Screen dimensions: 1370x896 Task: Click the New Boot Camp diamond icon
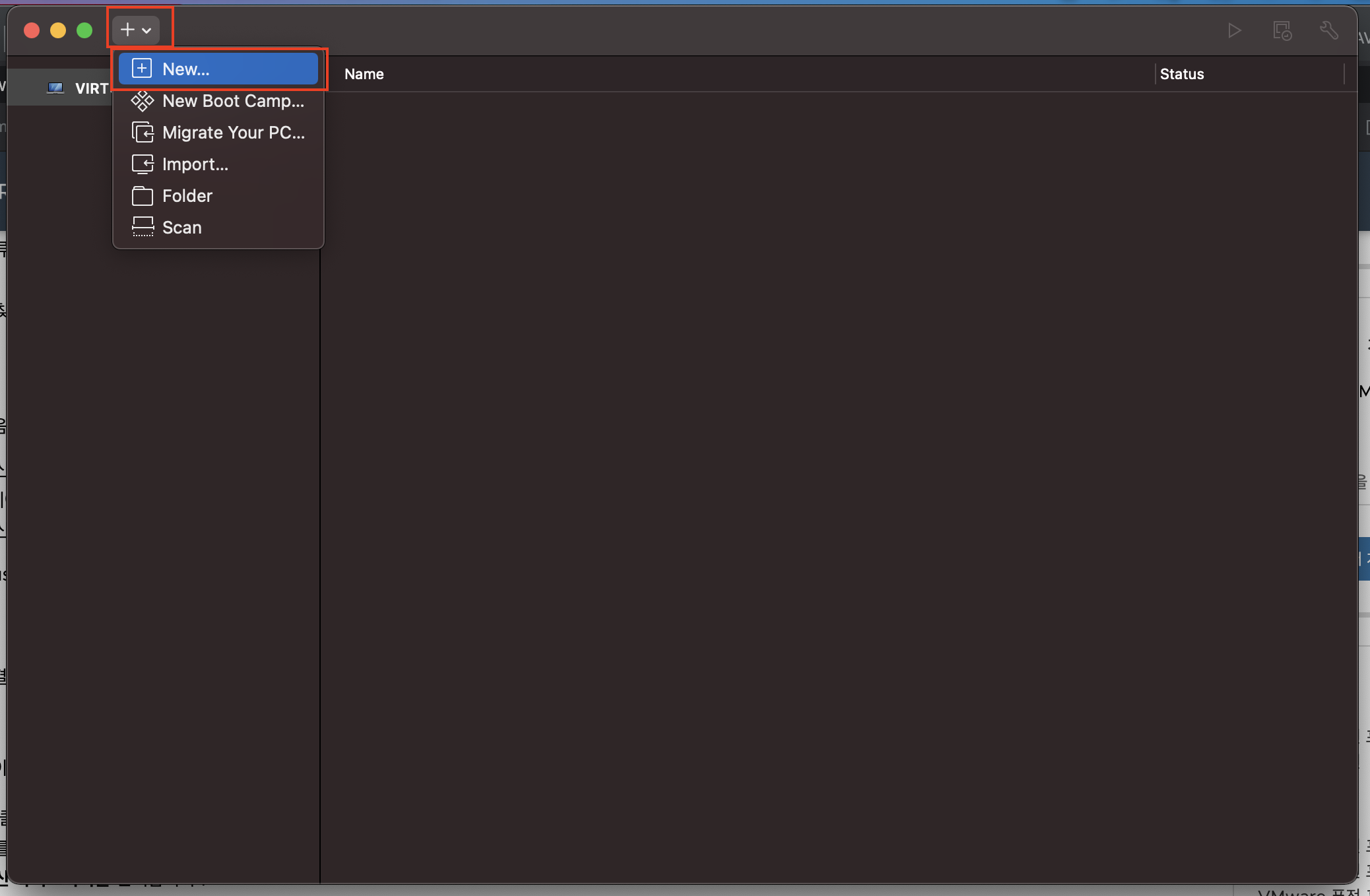coord(142,101)
